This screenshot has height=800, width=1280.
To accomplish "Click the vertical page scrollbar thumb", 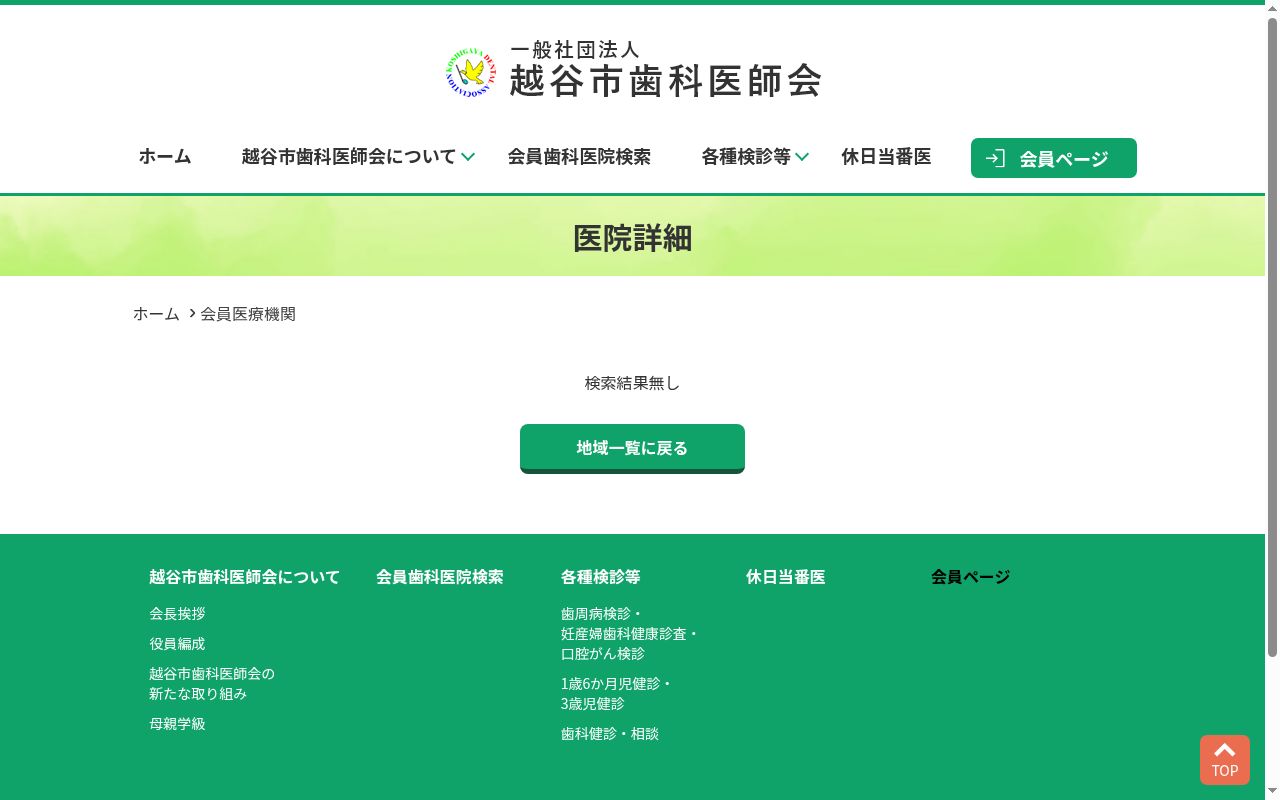I will [1272, 337].
